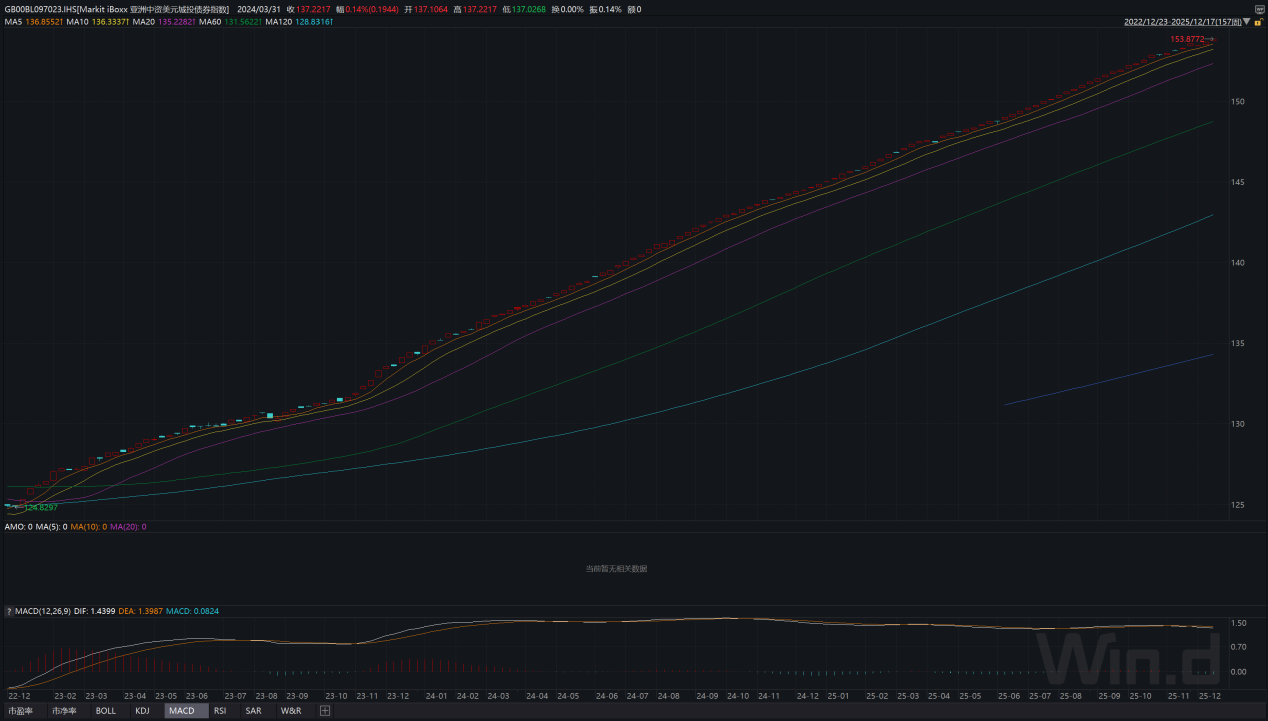Click the MACD help question mark icon
Image resolution: width=1268 pixels, height=721 pixels.
pos(9,610)
